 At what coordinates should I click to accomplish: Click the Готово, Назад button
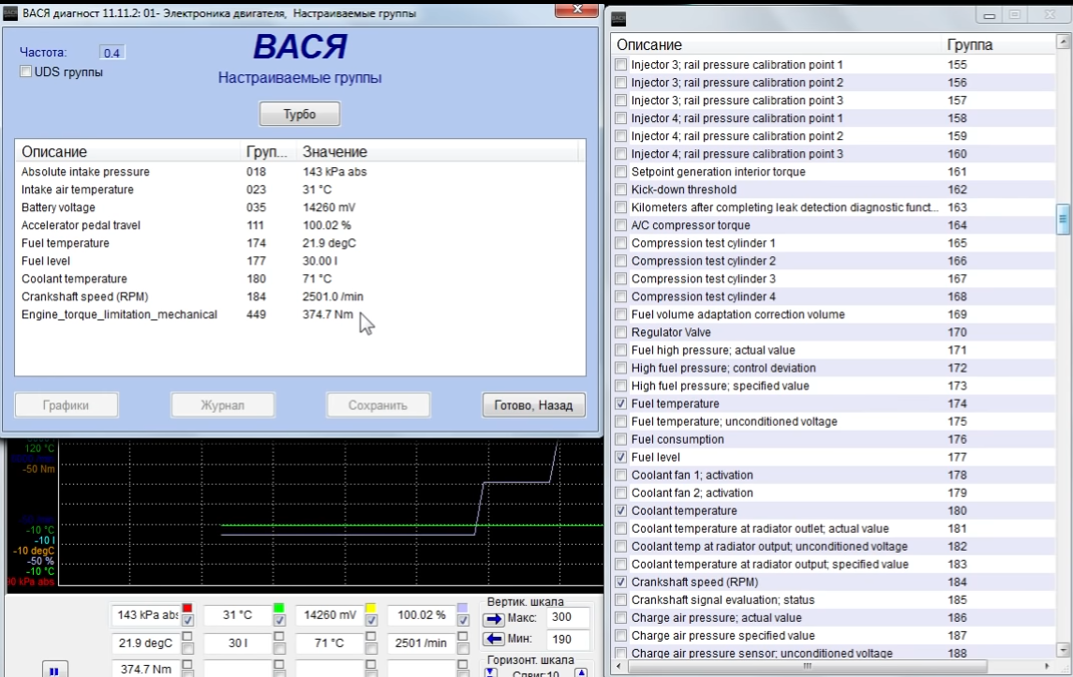533,405
